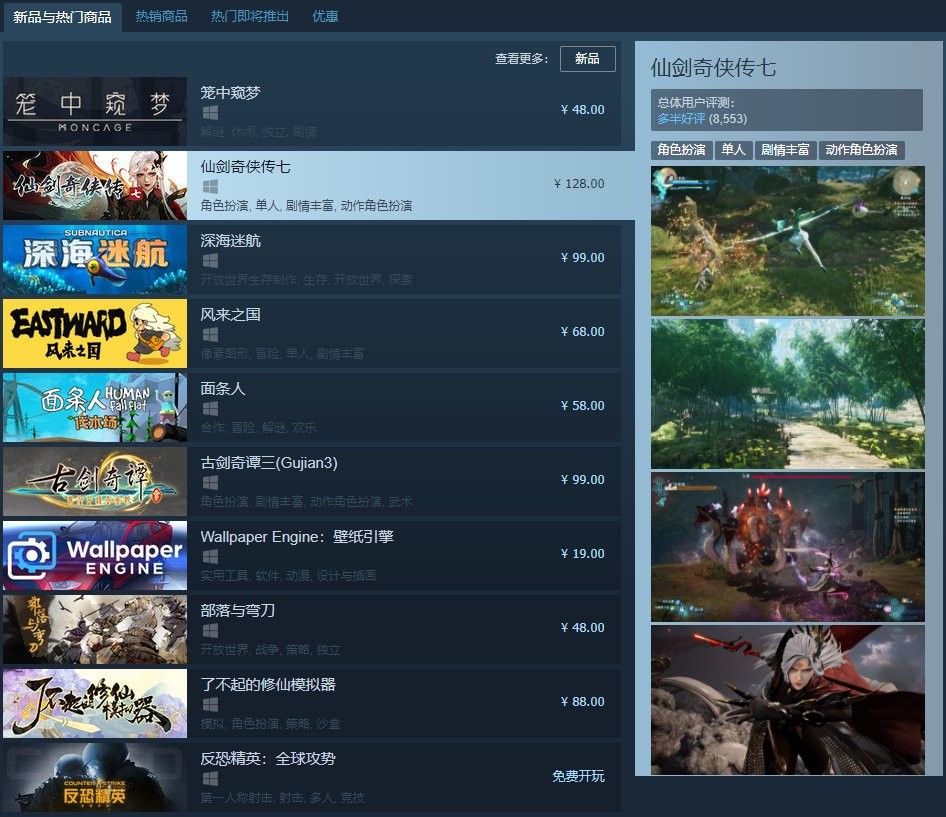Click Windows icon under 深海迷航

210,261
